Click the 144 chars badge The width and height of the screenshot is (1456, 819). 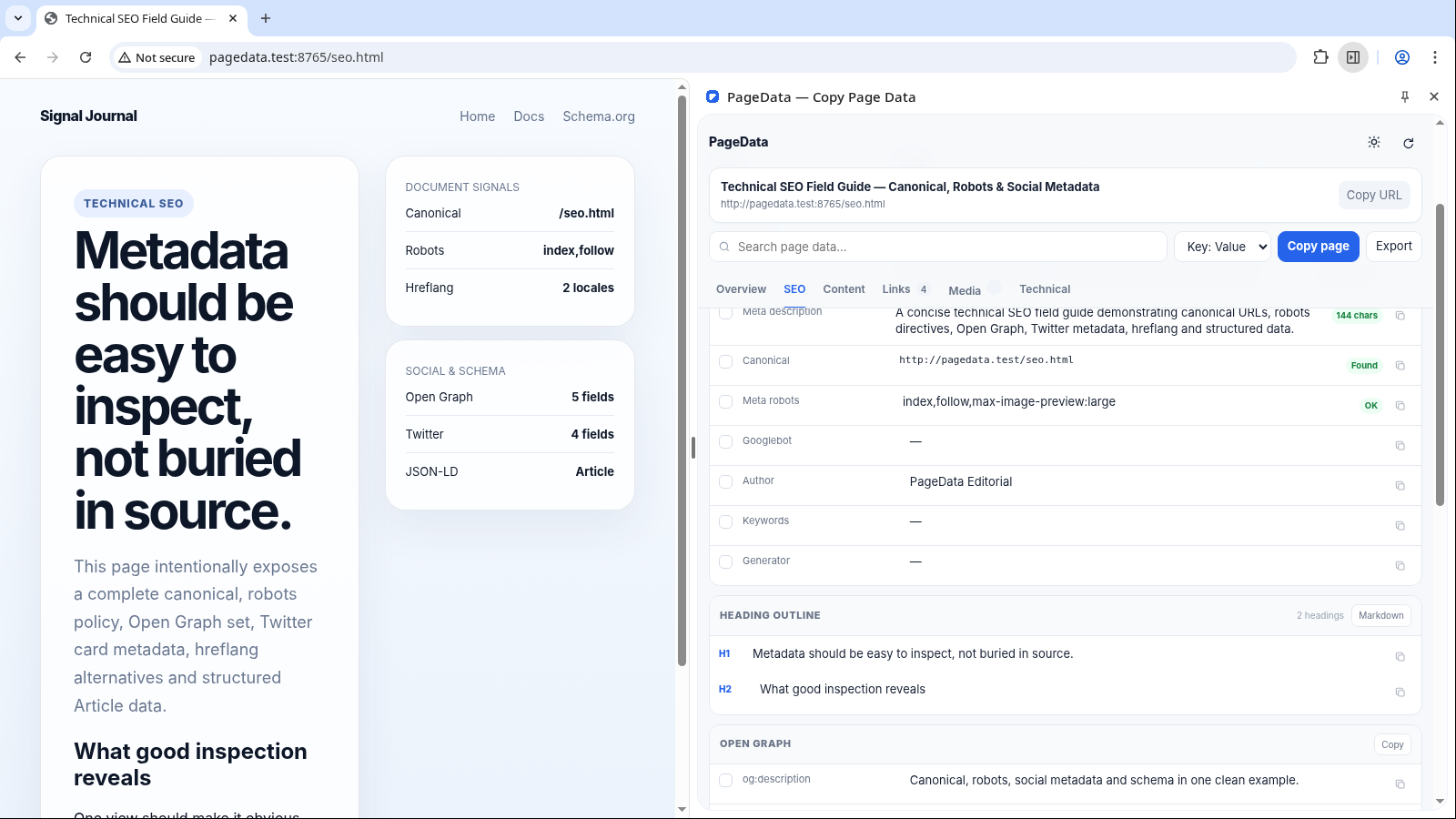[1357, 316]
